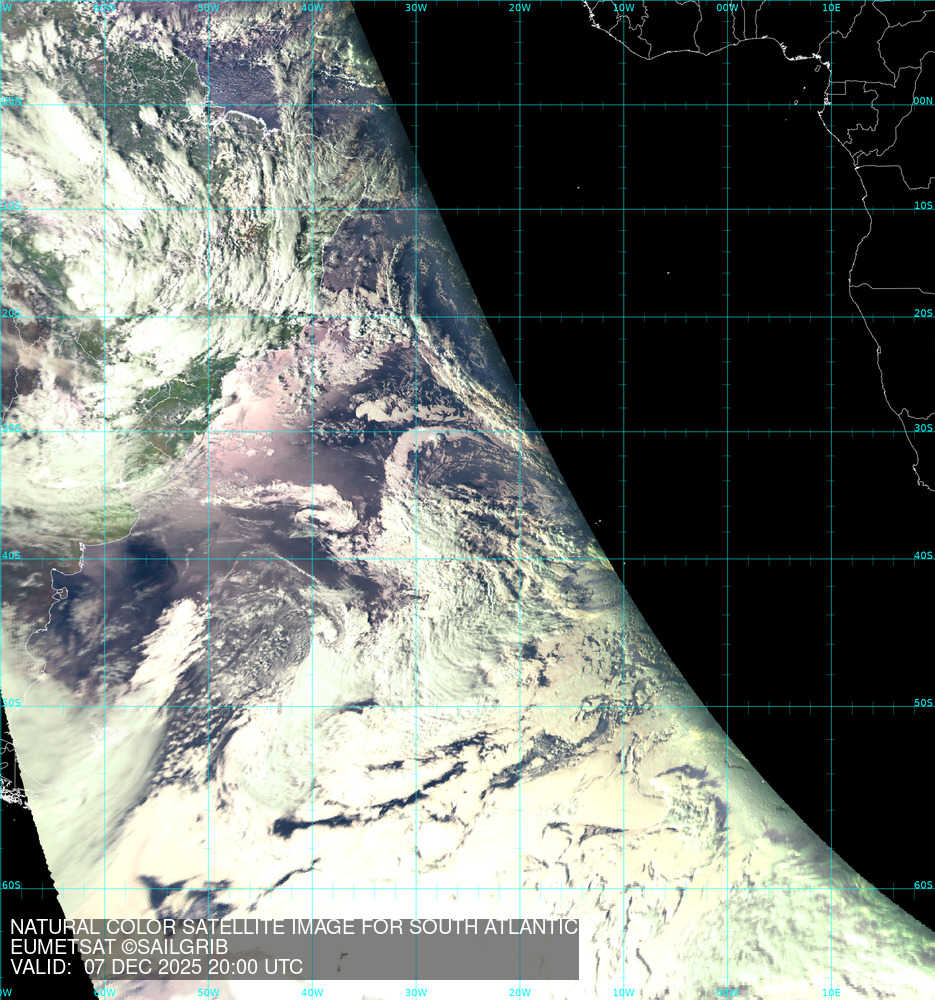
Task: Select the 40S latitude label on right edge
Action: coord(922,556)
